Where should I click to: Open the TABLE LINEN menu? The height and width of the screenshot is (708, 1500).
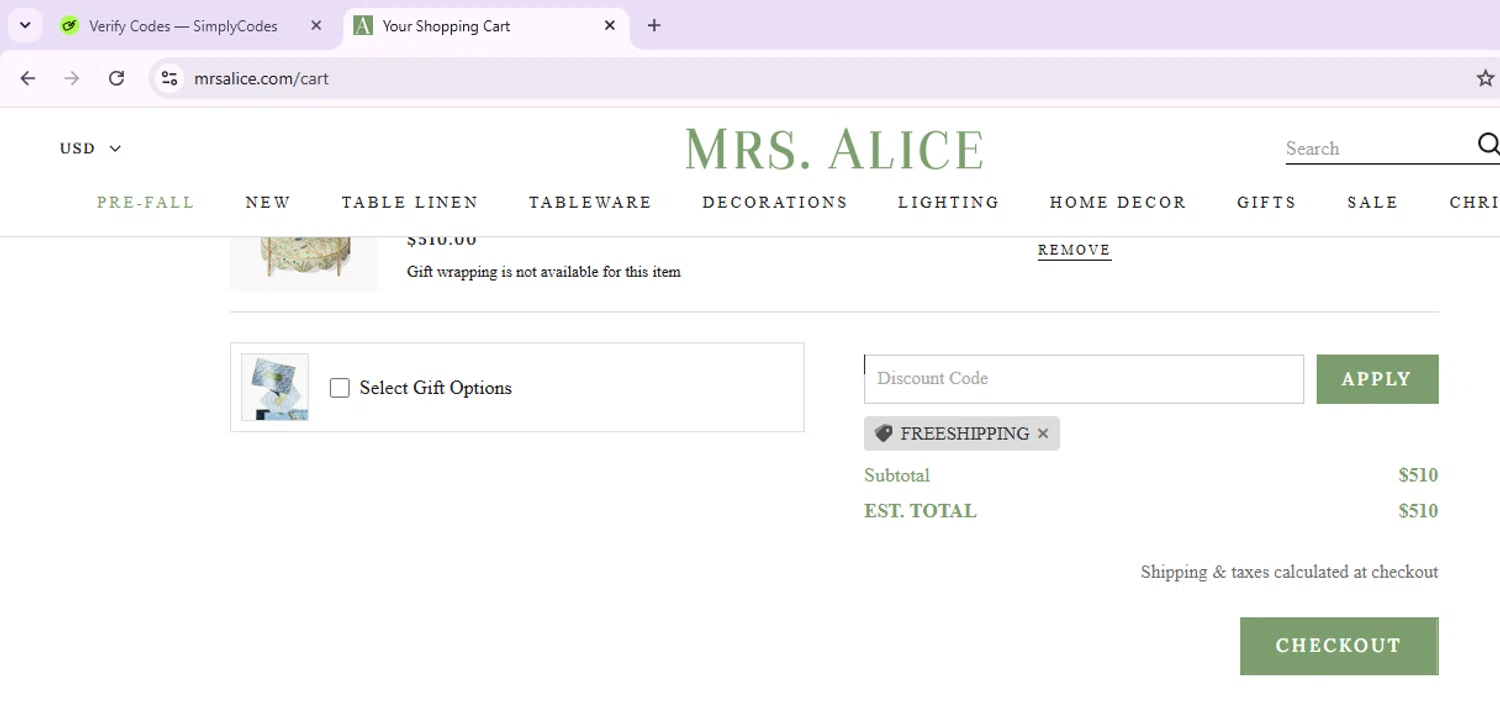pyautogui.click(x=410, y=202)
